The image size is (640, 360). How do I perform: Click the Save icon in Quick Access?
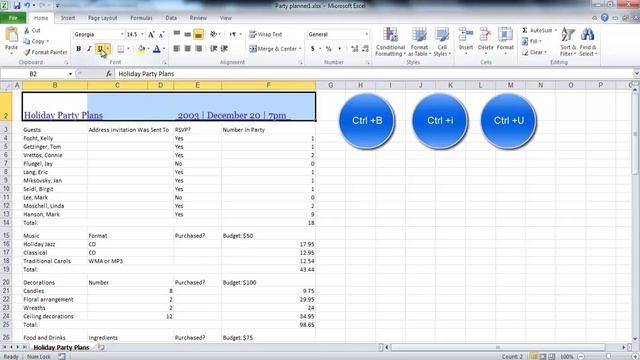[17, 5]
